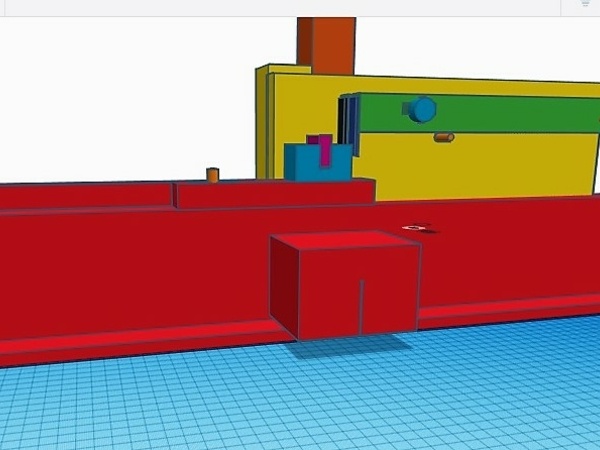Select the right red raised ledge segment
Image resolution: width=600 pixels, height=450 pixels.
275,193
